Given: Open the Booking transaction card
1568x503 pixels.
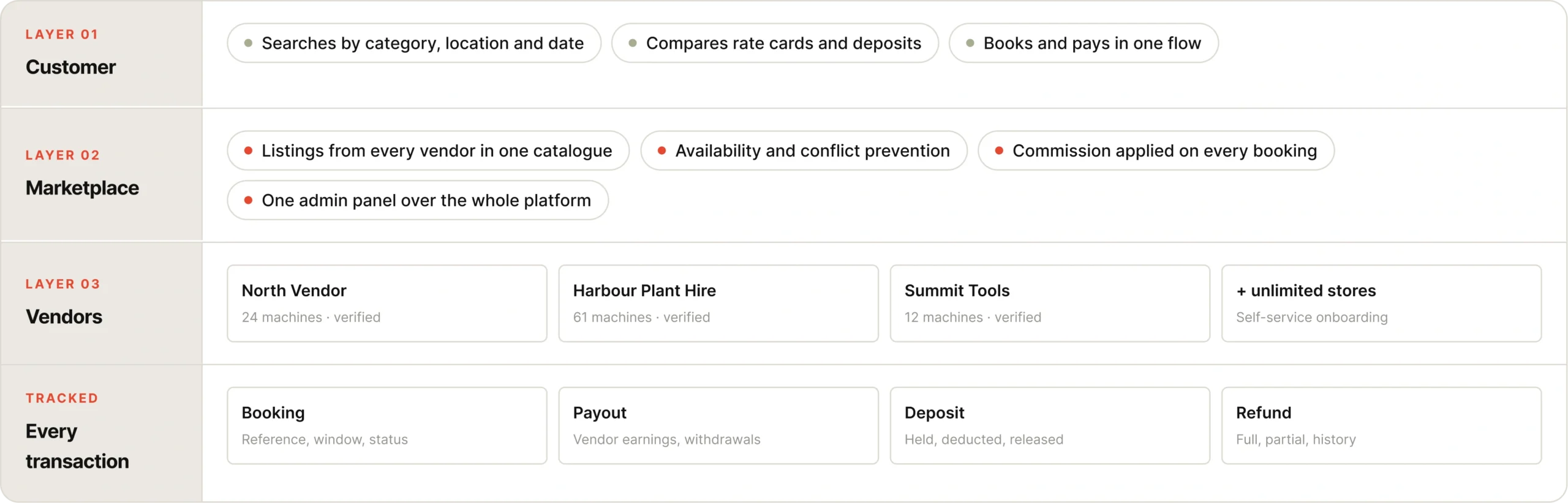Looking at the screenshot, I should pyautogui.click(x=387, y=425).
